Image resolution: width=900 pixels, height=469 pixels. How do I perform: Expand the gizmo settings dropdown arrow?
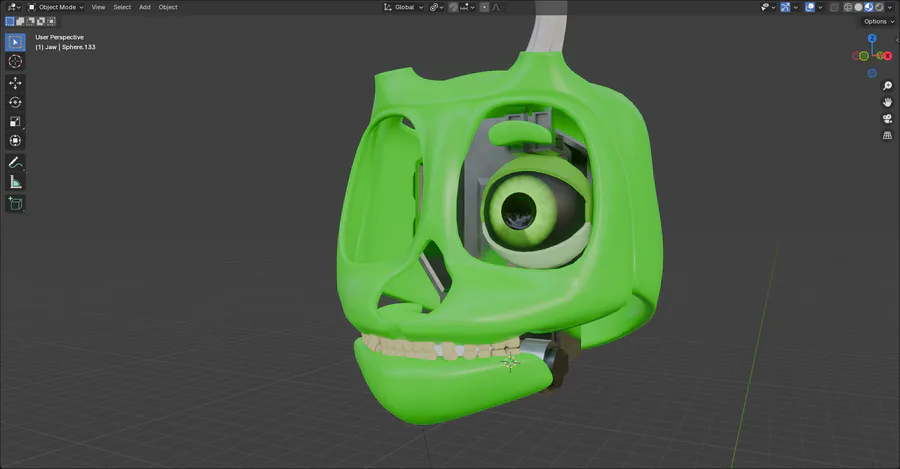796,7
